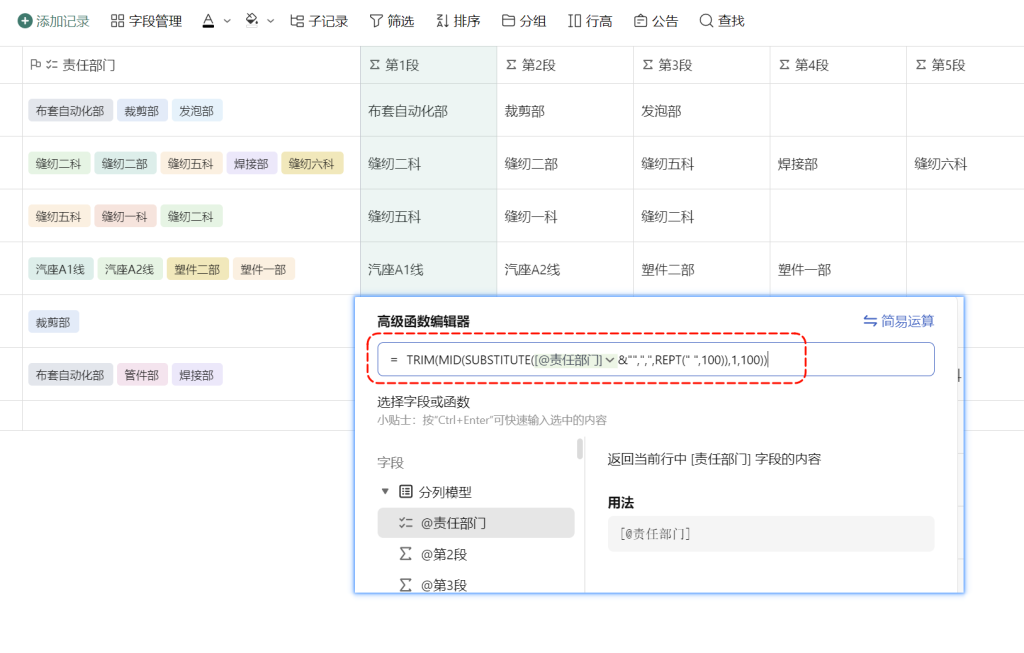Select the 第5段 column header
The image size is (1024, 653).
tap(965, 65)
